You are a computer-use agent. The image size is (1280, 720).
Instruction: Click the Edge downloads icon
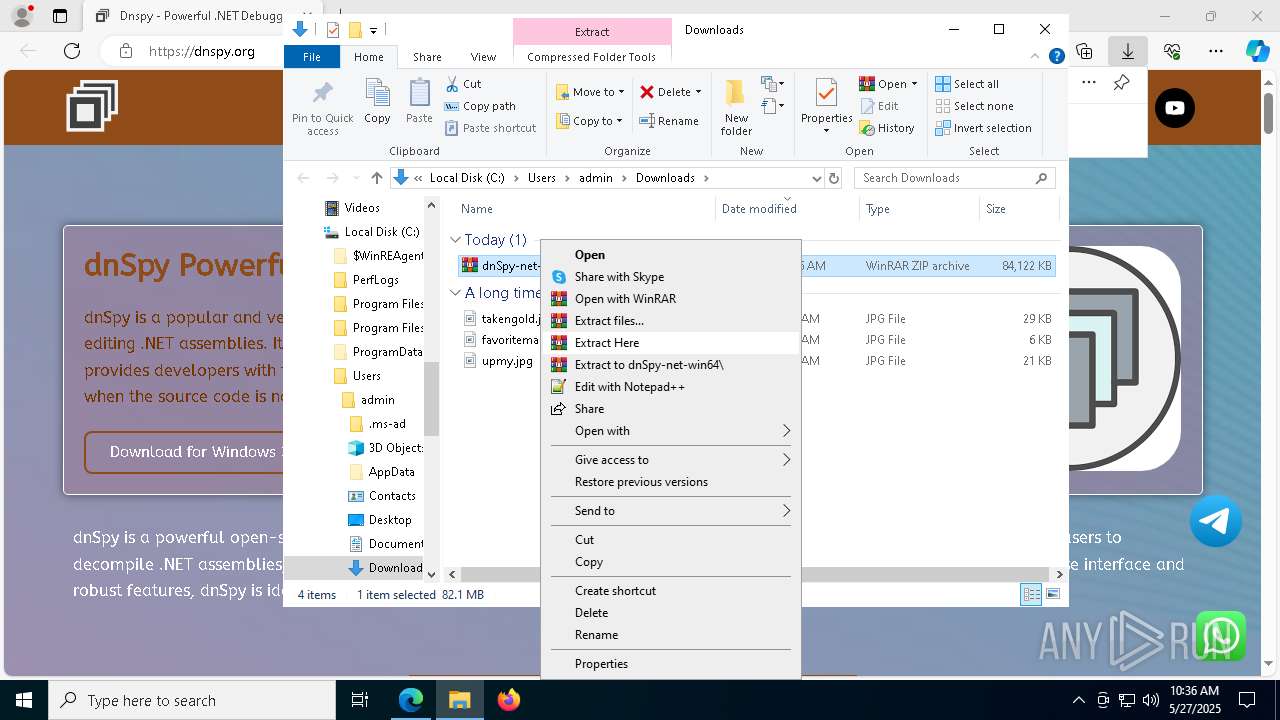[x=1128, y=50]
